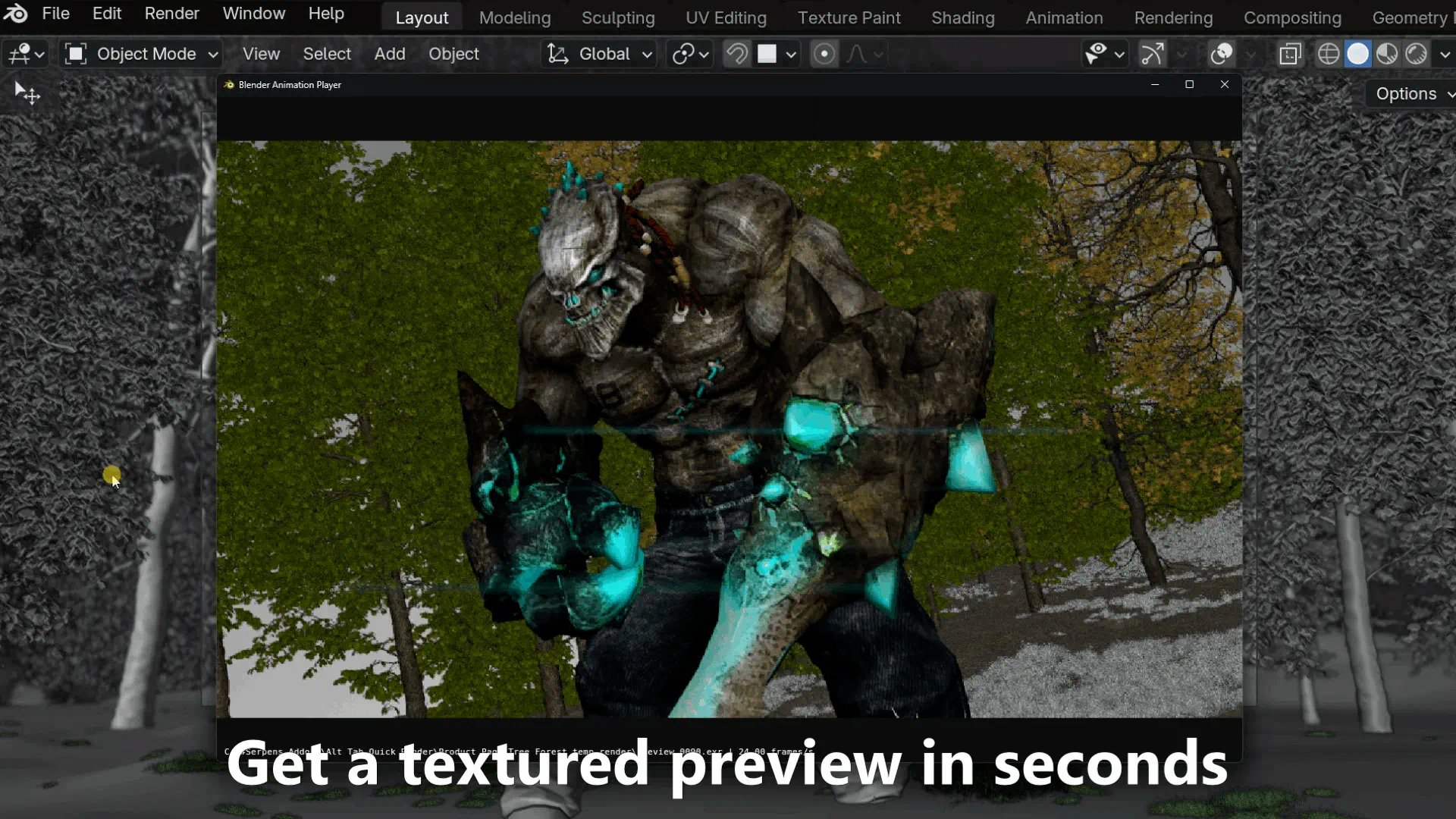Screen dimensions: 1456x819
Task: Enable rendered viewport shading
Action: (x=1418, y=53)
